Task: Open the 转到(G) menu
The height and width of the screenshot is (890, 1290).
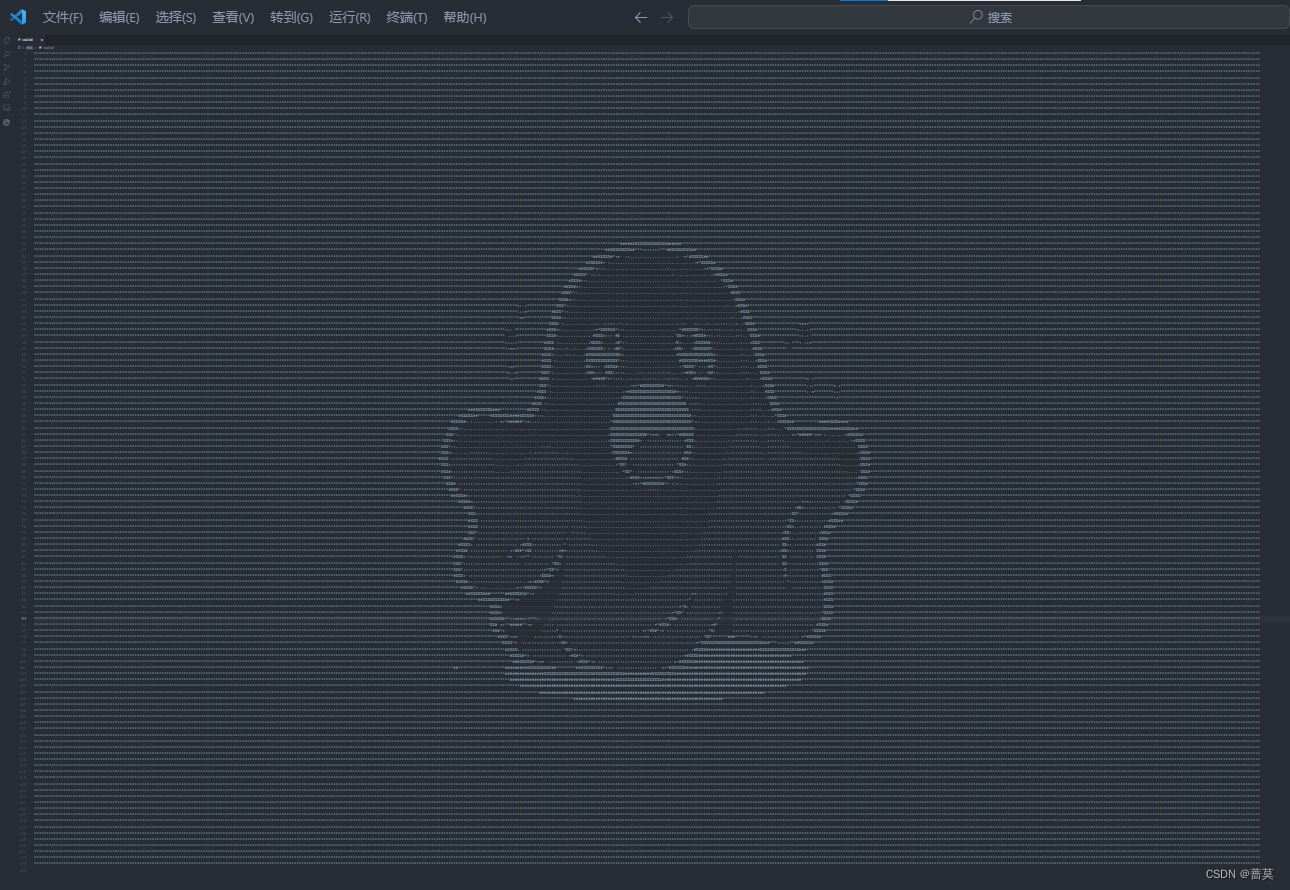Action: click(291, 17)
